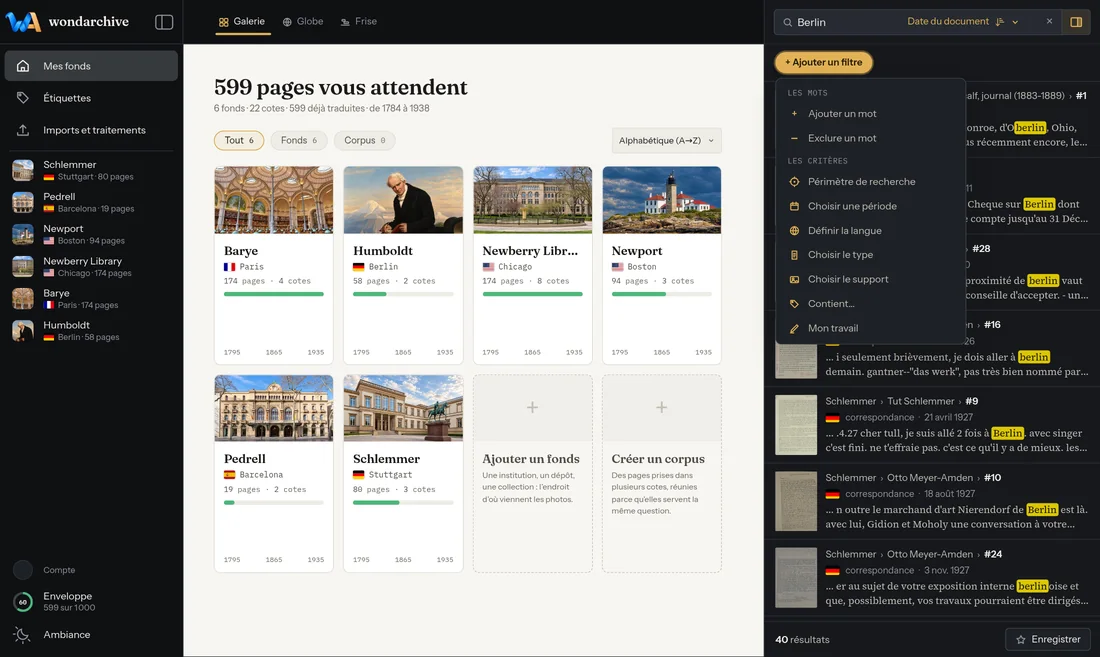Select the Contient… tag option
Image resolution: width=1100 pixels, height=657 pixels.
(871, 304)
